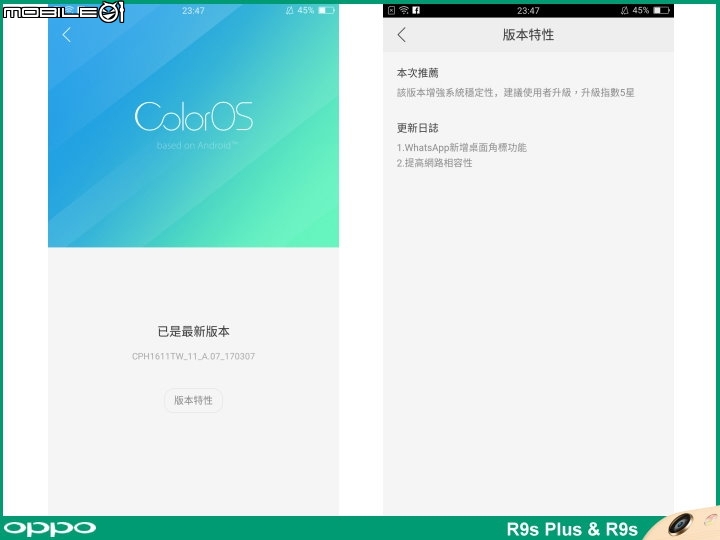
Task: Tap the Wi-Fi icon in right status bar
Action: pyautogui.click(x=404, y=10)
